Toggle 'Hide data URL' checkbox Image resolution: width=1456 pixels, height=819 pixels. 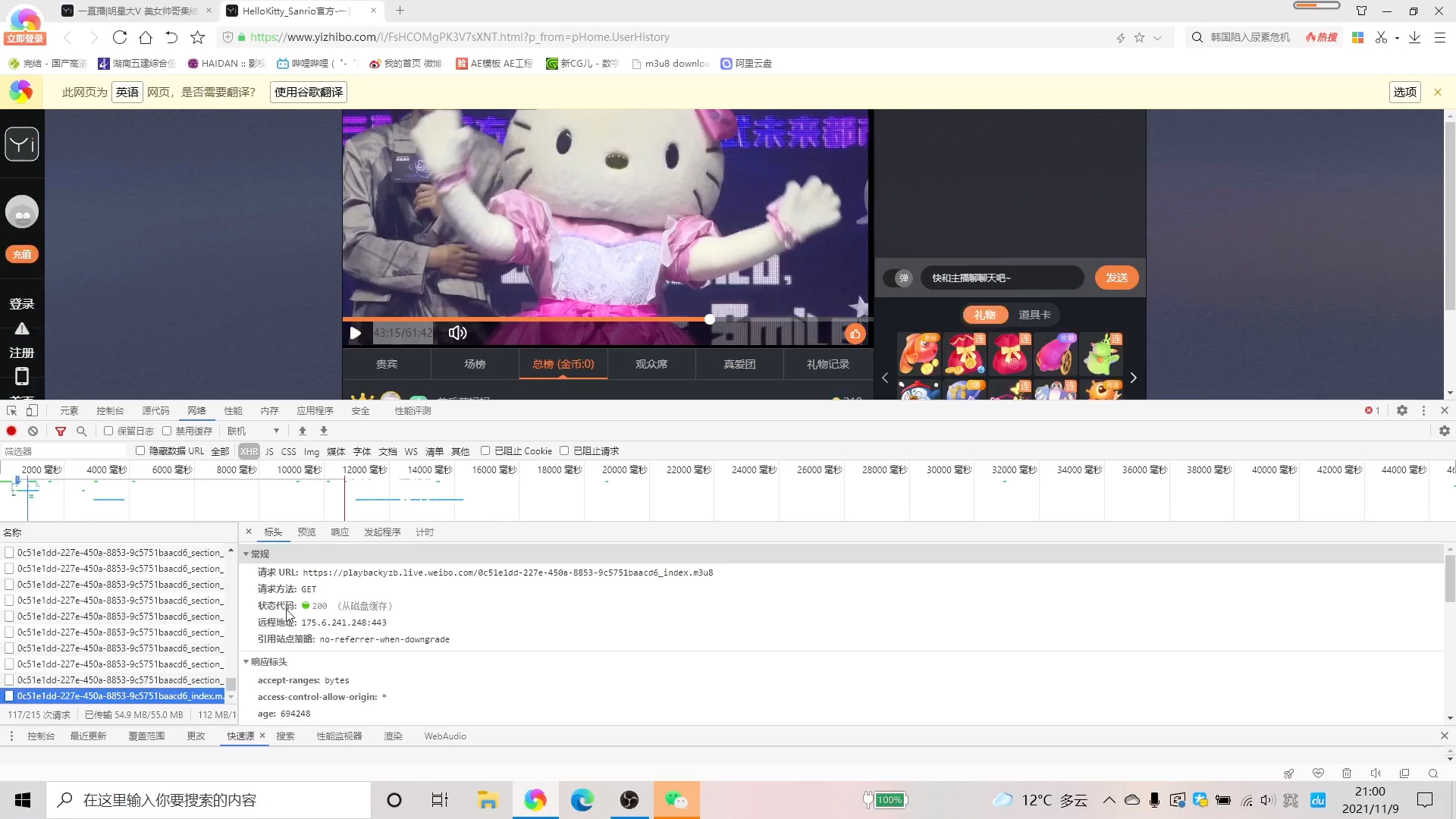140,450
